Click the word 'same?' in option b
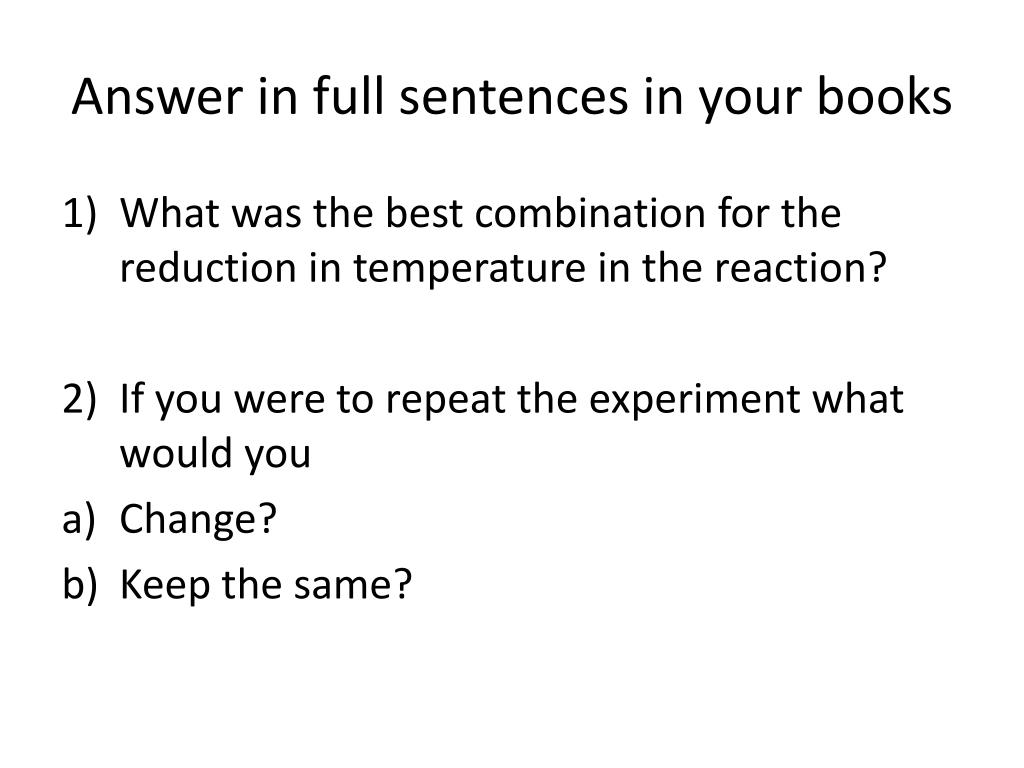 point(353,585)
